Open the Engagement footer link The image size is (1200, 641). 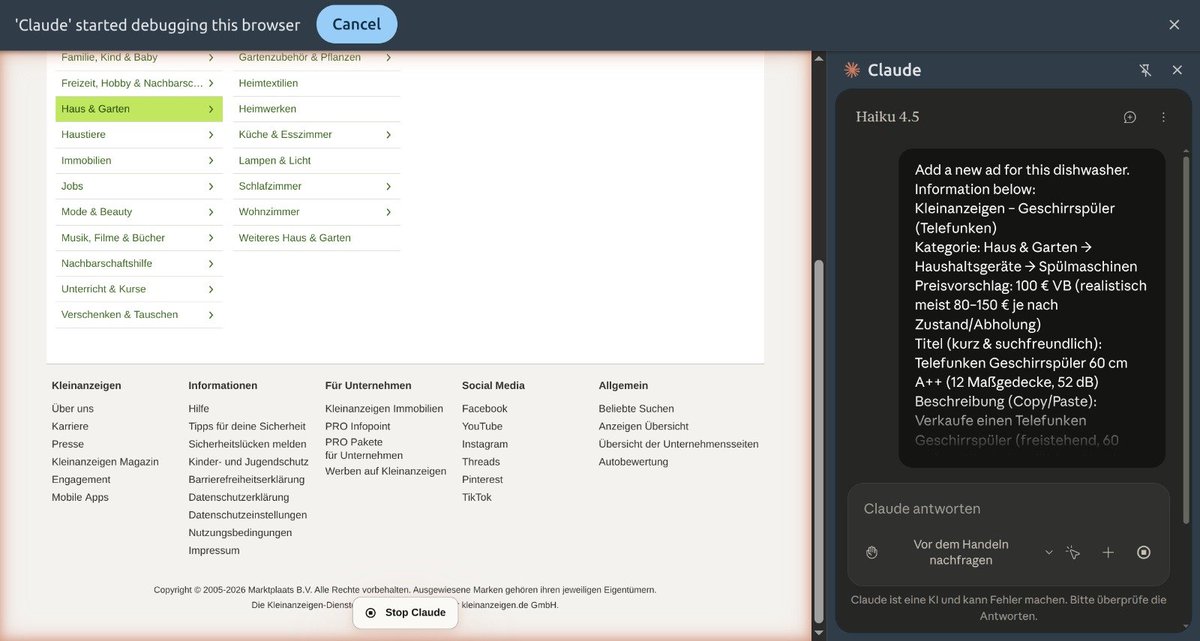coord(81,480)
